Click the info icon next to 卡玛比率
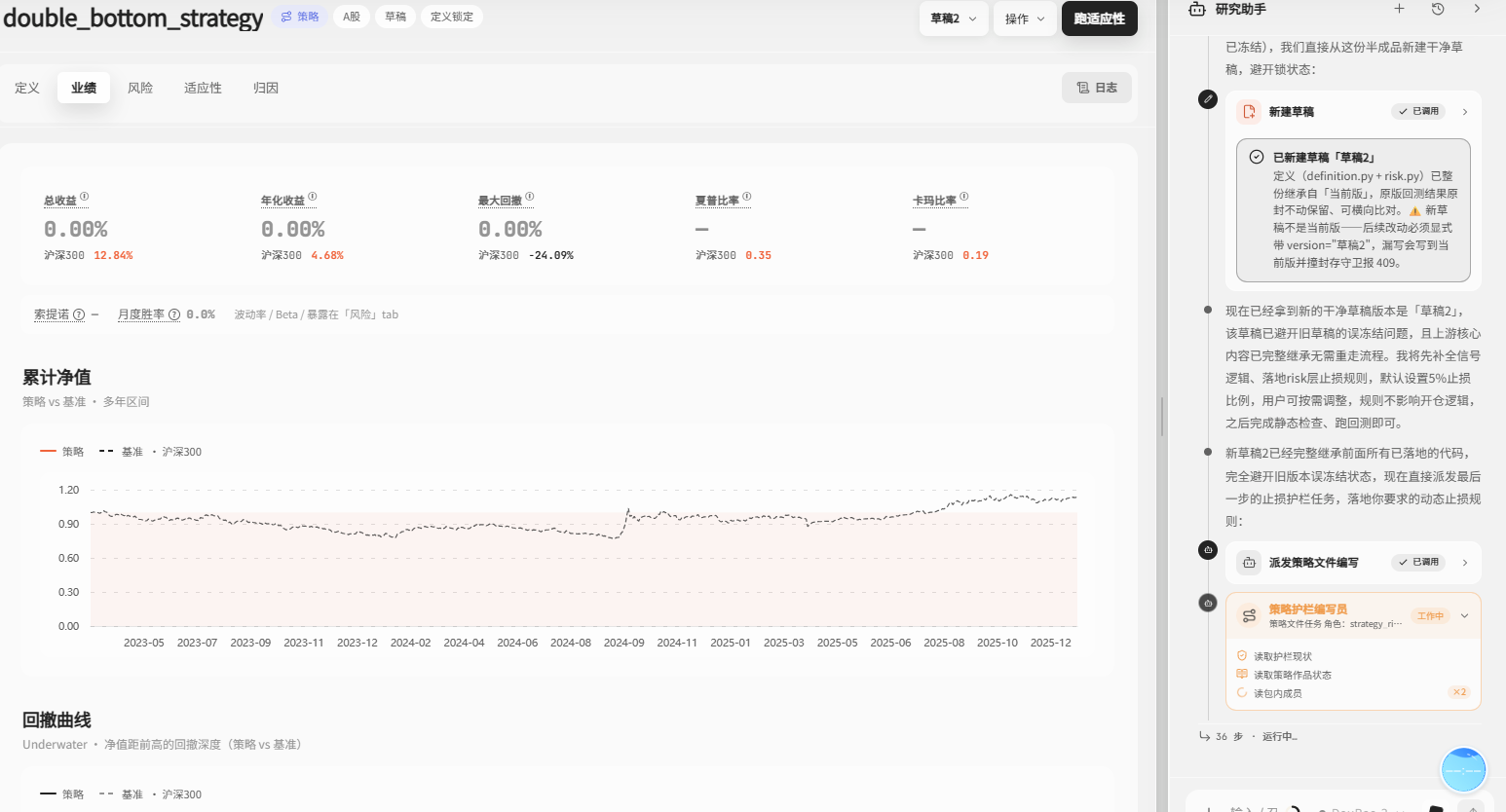 [964, 198]
